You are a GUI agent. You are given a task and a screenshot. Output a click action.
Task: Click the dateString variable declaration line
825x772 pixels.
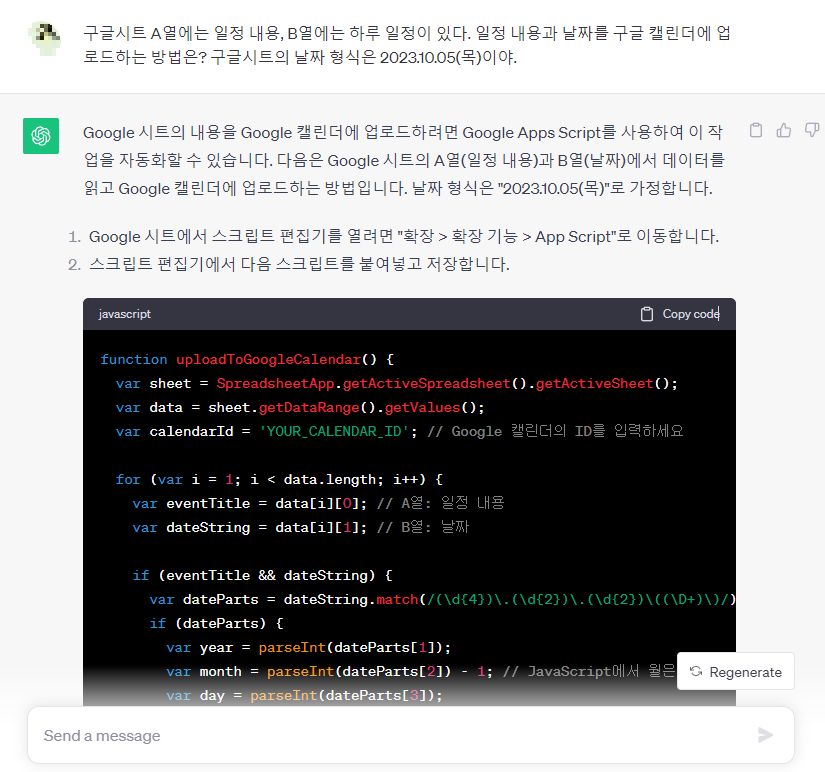(x=300, y=527)
